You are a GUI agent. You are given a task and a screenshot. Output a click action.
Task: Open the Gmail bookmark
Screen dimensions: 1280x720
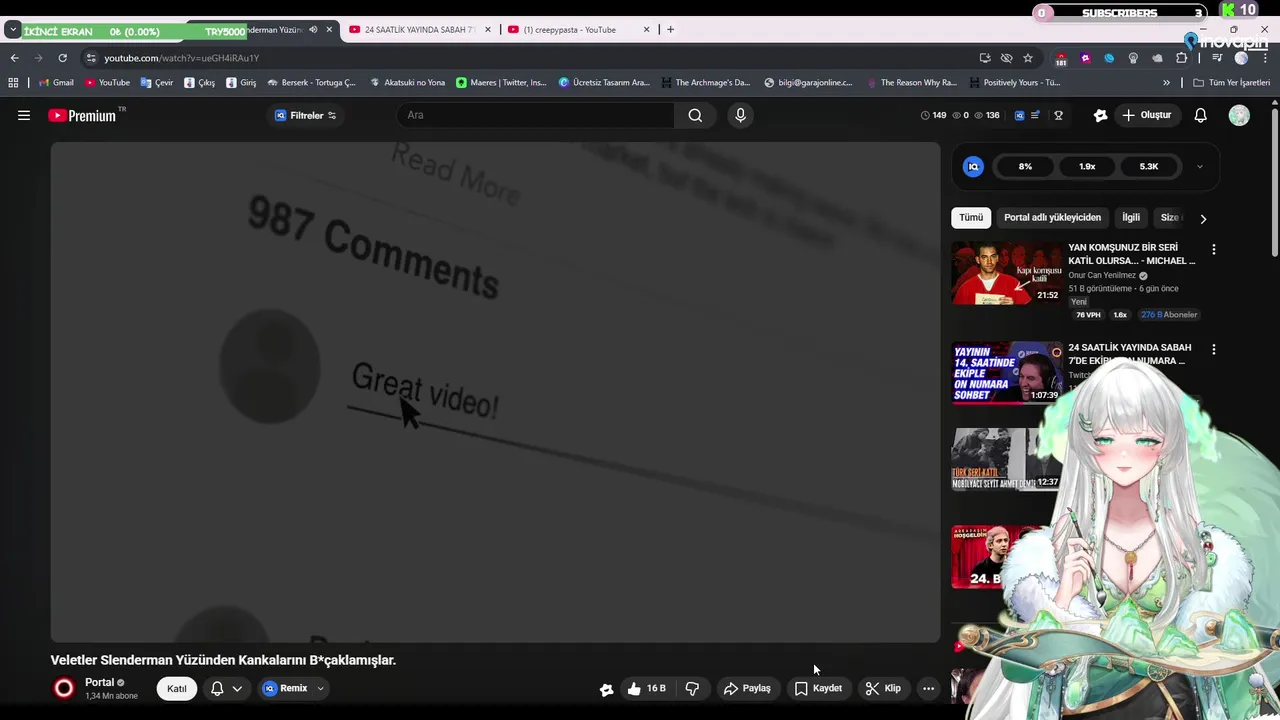click(56, 83)
